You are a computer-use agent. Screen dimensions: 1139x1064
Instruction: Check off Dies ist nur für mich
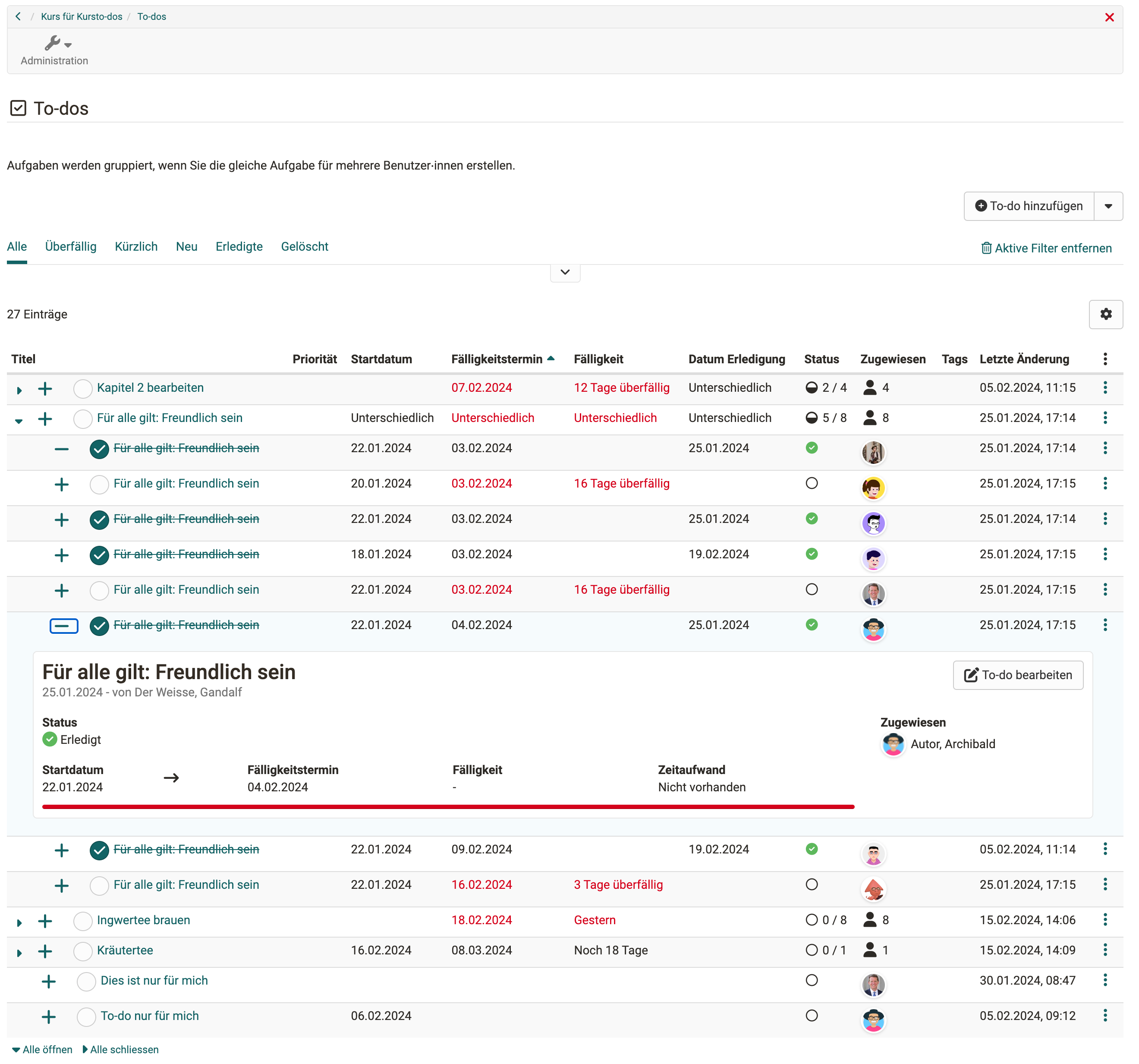(x=87, y=982)
